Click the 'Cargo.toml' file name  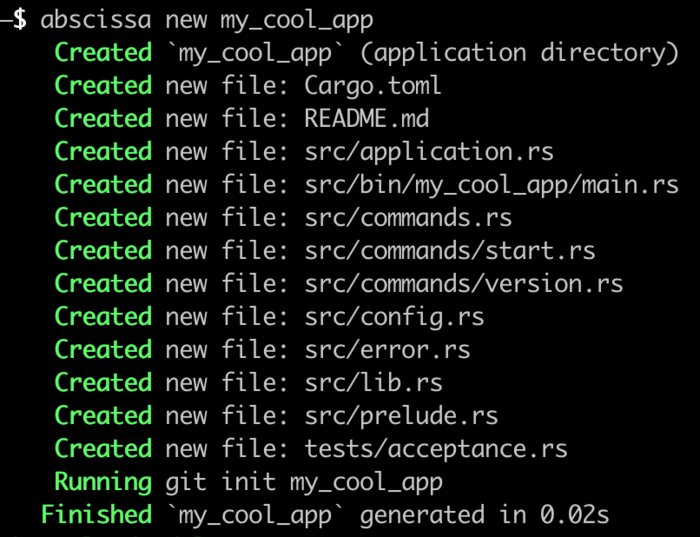[373, 86]
